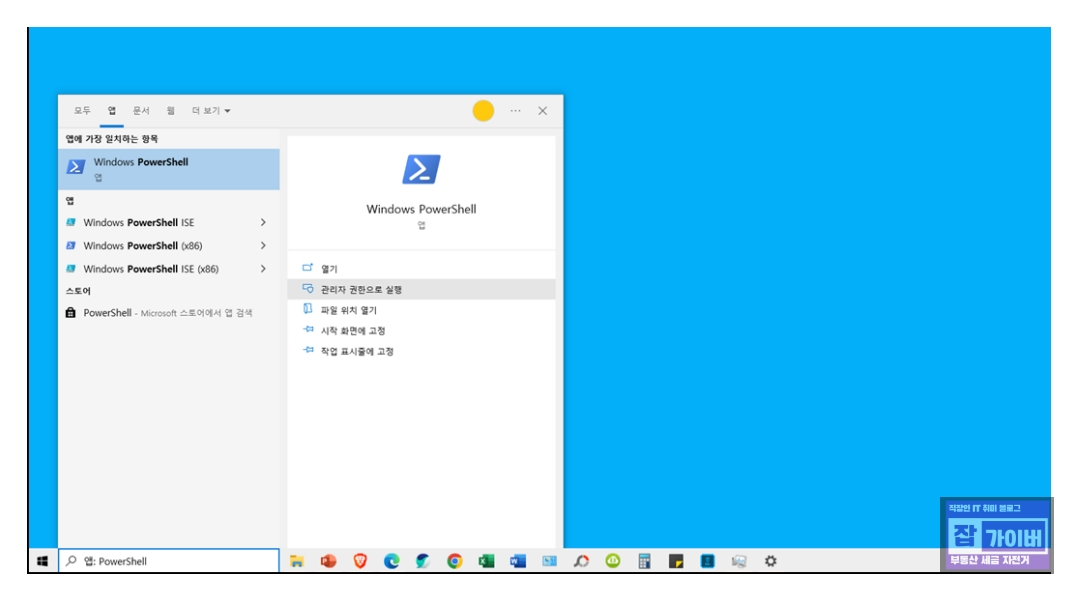This screenshot has height=601, width=1078.
Task: Switch to the 문서 tab
Action: tap(141, 111)
